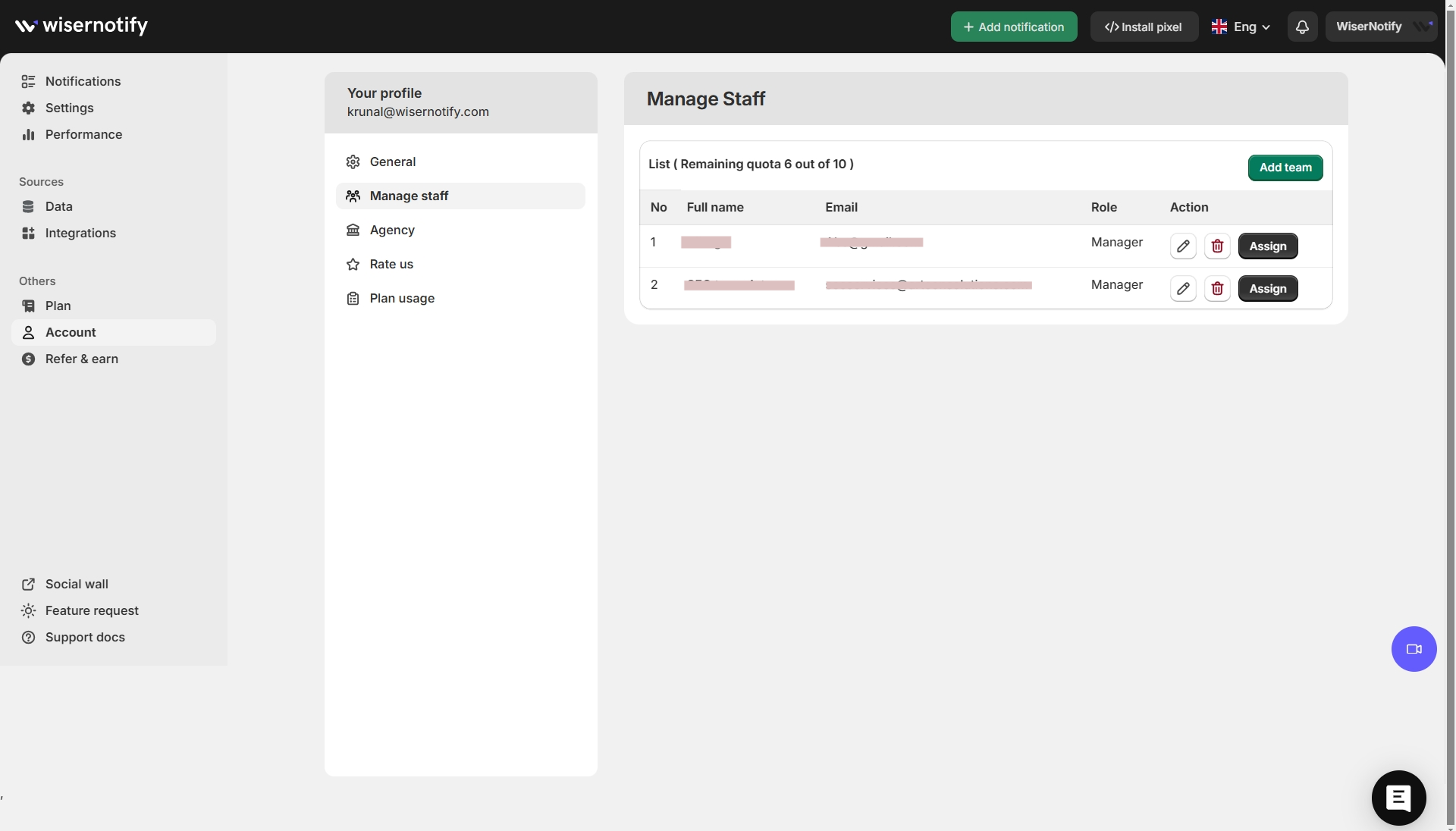Click the Install pixel button

[x=1144, y=27]
